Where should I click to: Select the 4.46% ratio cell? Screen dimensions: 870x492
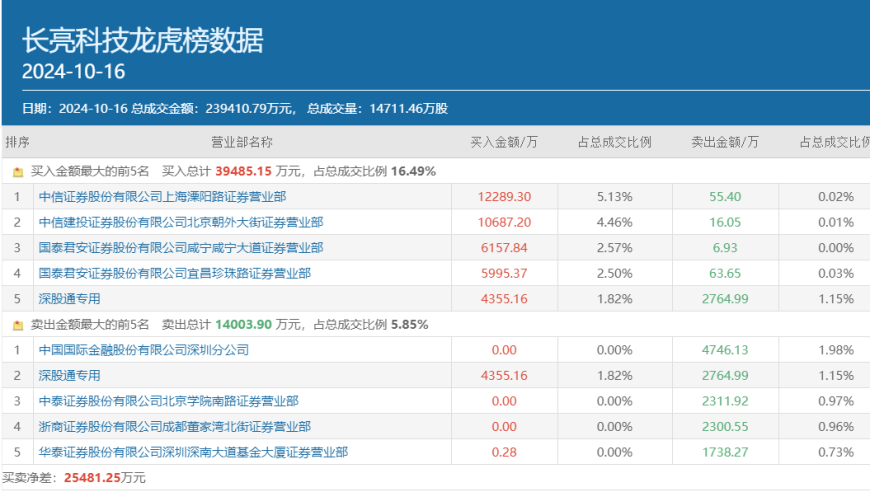[615, 222]
